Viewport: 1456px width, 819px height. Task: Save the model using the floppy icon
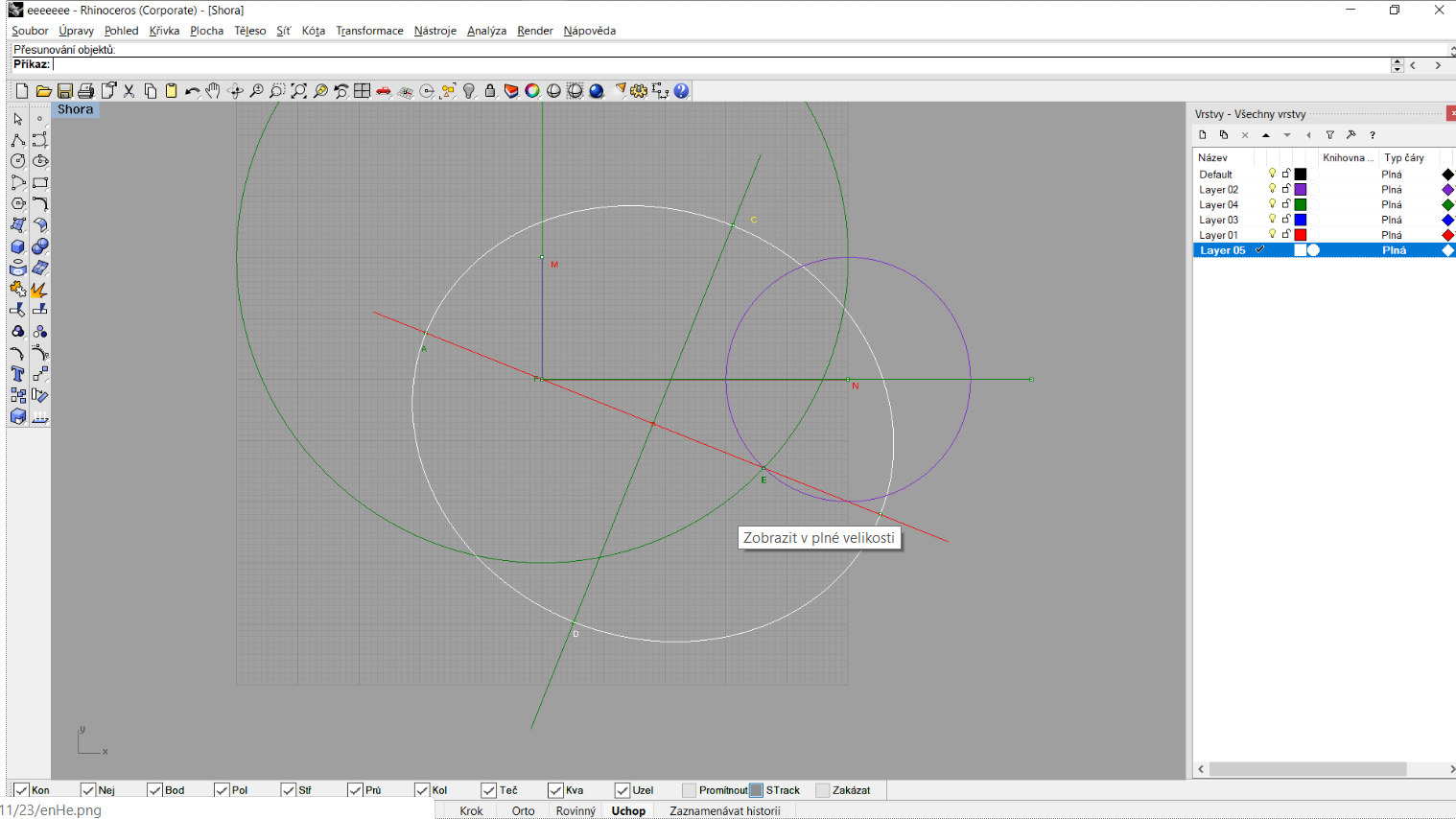(64, 91)
